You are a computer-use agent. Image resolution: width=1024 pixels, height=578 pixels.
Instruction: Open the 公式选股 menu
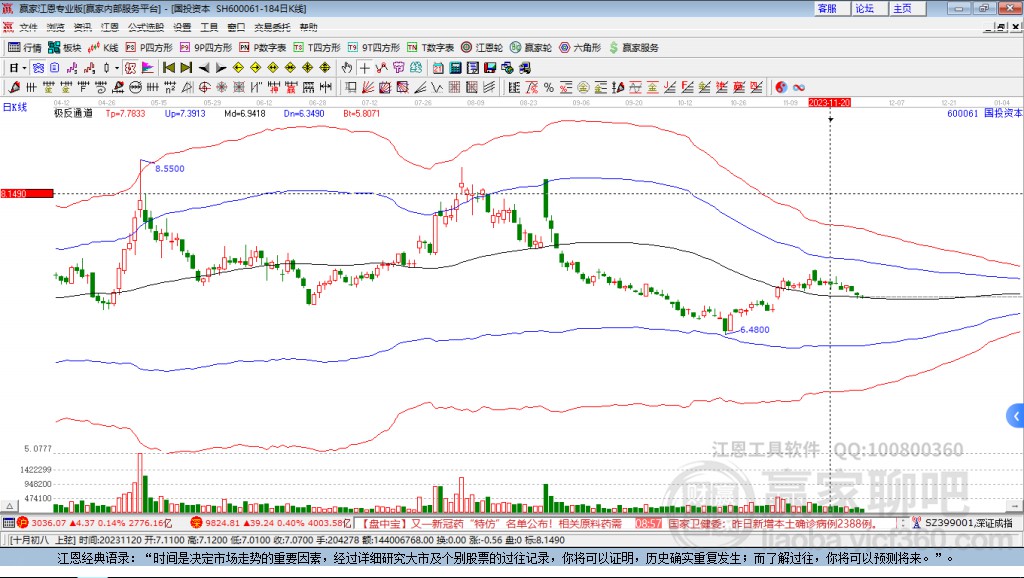point(146,27)
